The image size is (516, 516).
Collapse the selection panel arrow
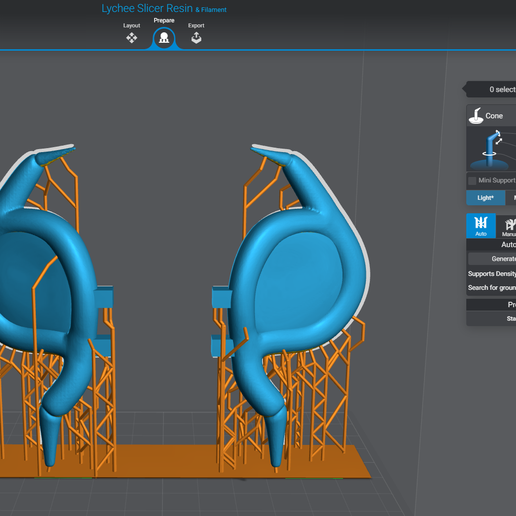pyautogui.click(x=464, y=89)
